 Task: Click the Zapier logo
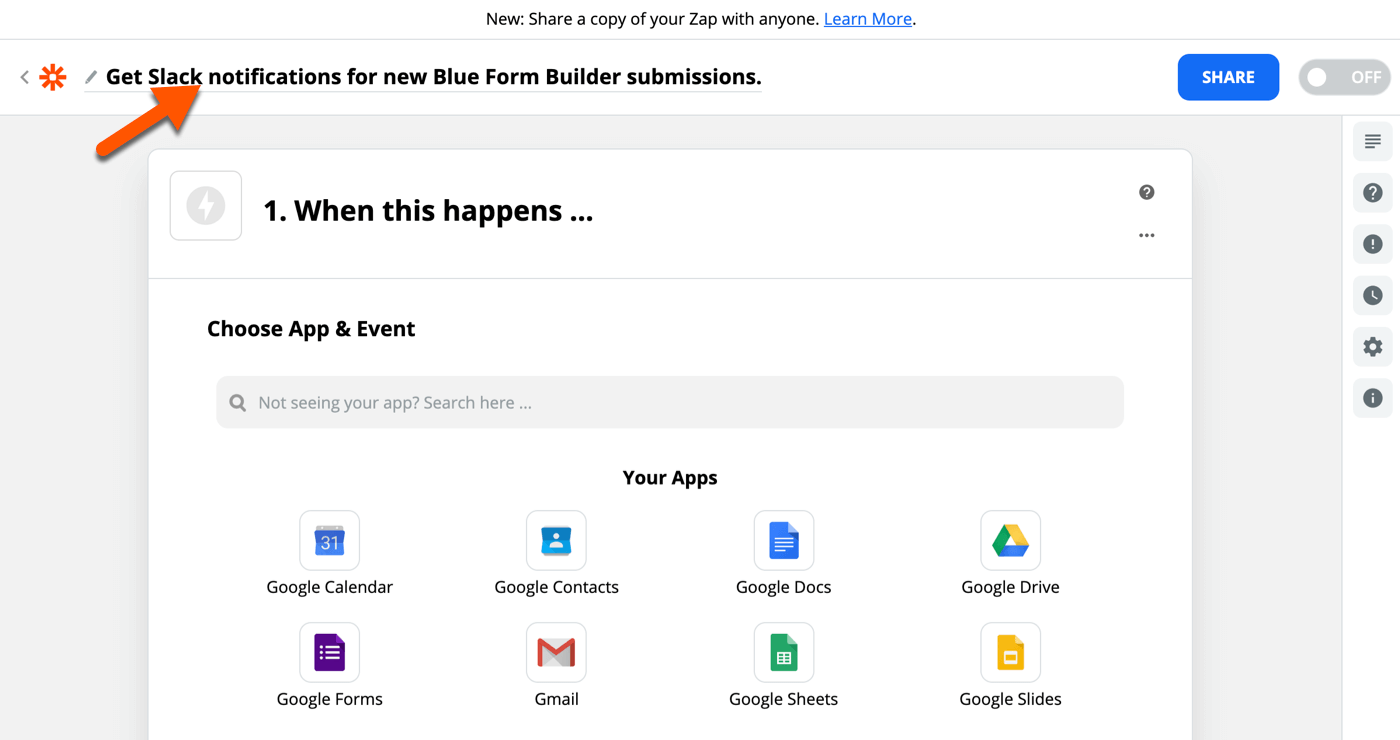[x=52, y=76]
